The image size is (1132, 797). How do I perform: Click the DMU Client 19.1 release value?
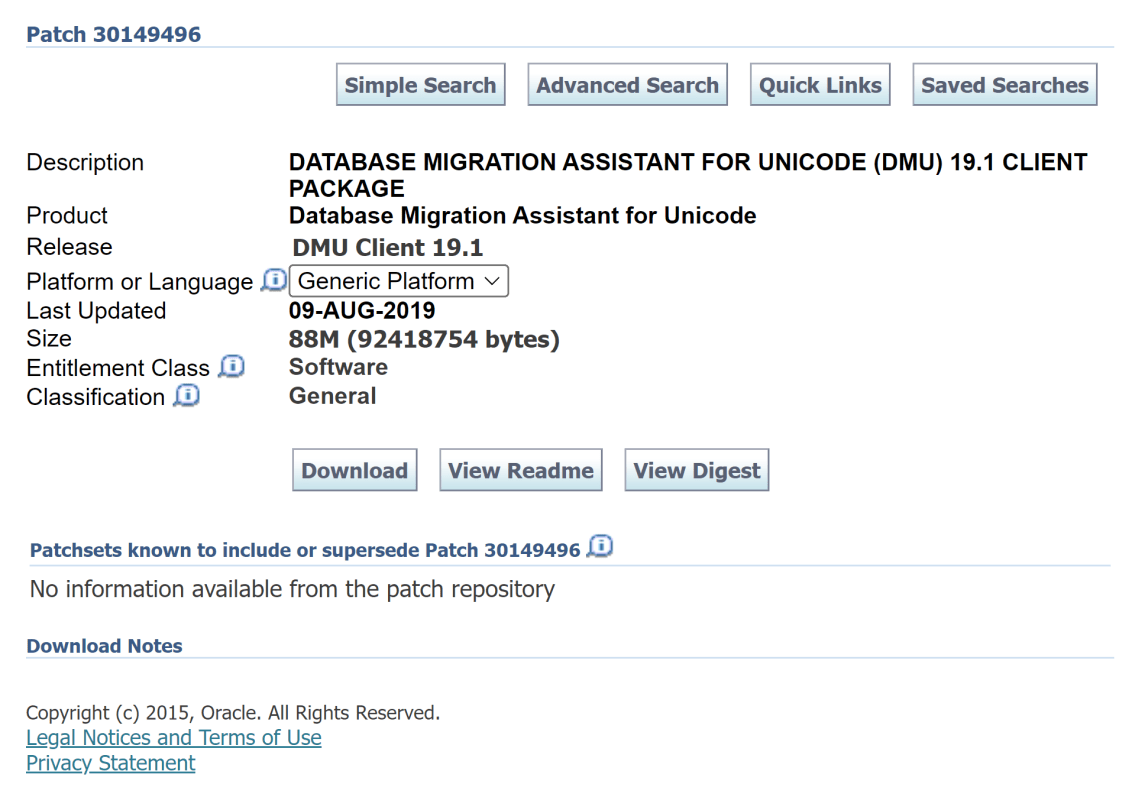click(x=387, y=247)
